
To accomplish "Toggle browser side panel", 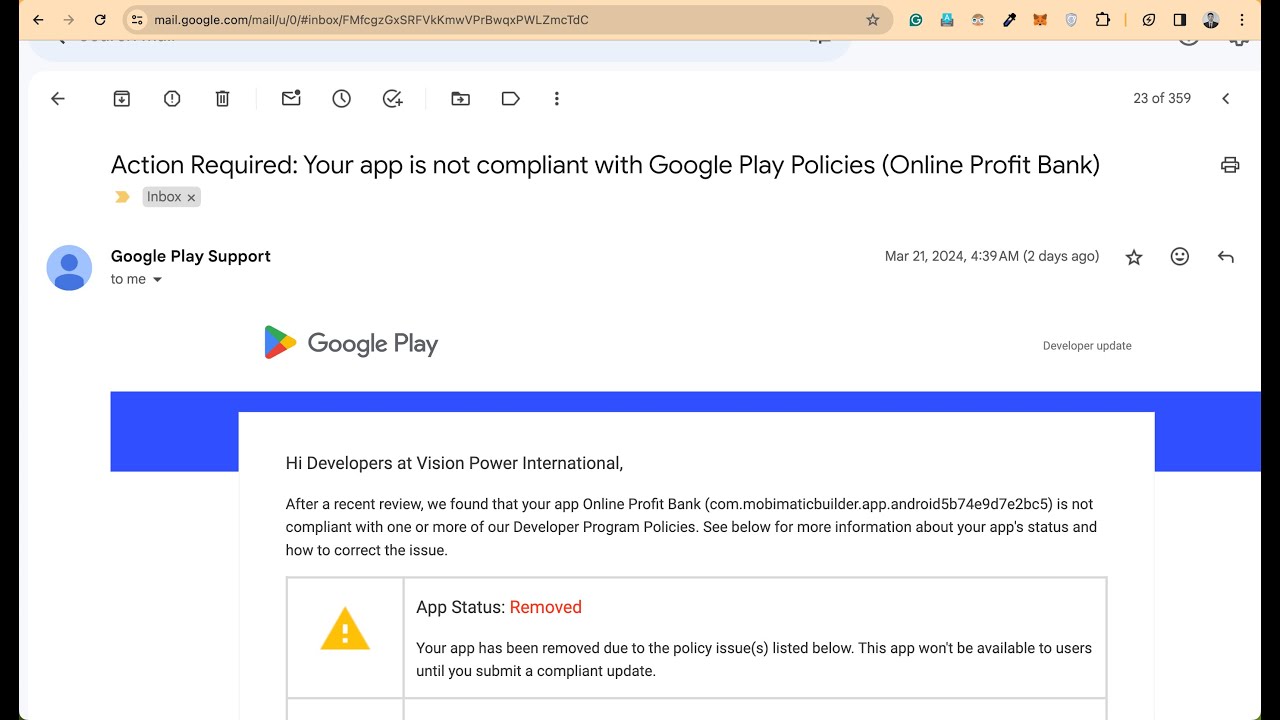I will coord(1180,19).
